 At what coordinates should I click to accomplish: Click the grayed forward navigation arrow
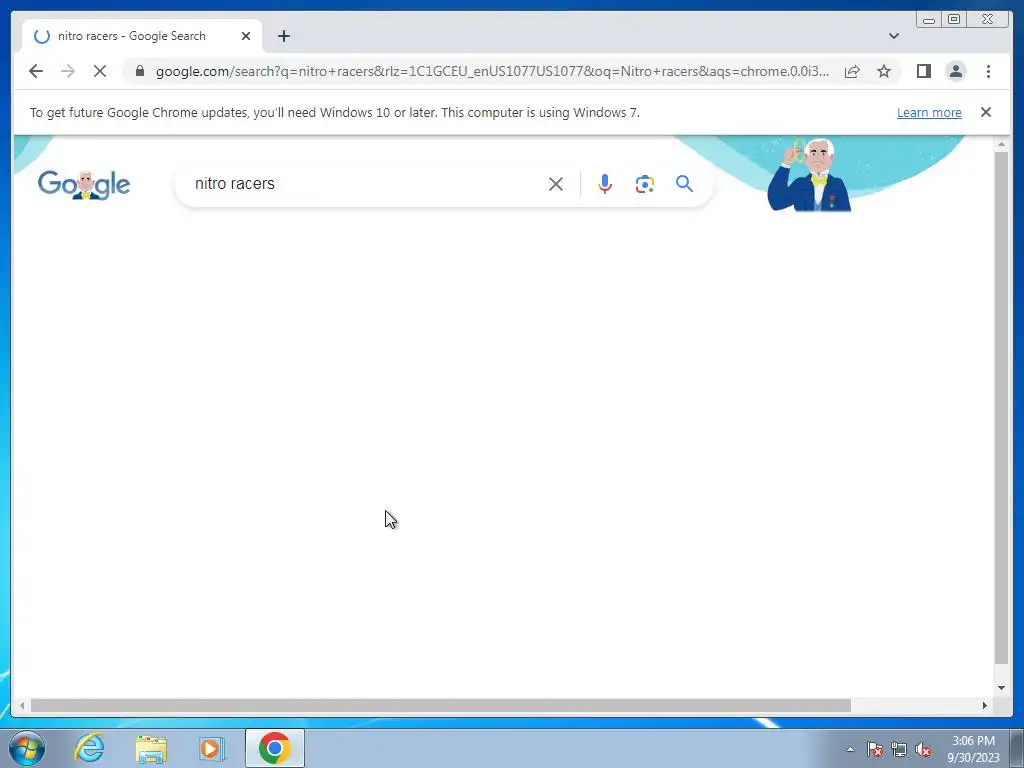coord(68,71)
